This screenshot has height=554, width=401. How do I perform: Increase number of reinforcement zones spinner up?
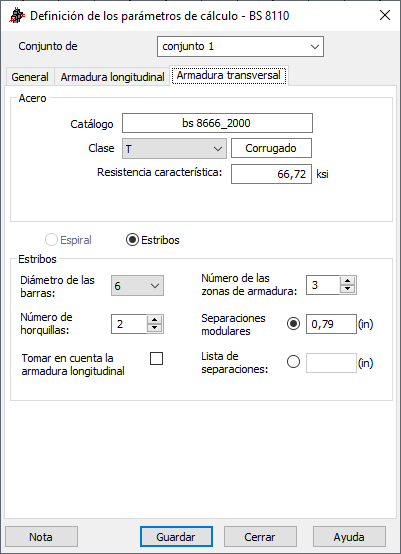tap(348, 281)
